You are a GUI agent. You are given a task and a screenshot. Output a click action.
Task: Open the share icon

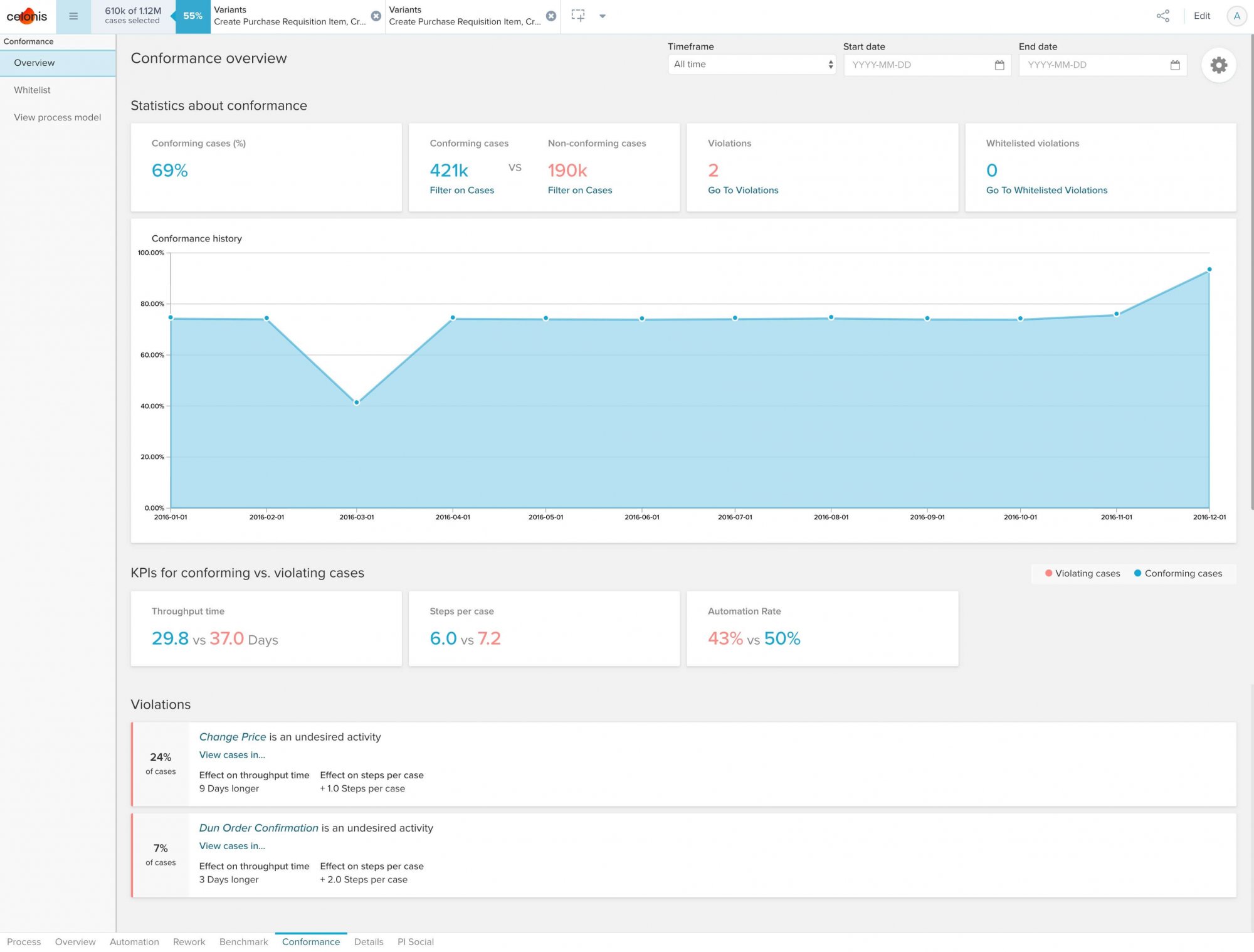(x=1163, y=16)
